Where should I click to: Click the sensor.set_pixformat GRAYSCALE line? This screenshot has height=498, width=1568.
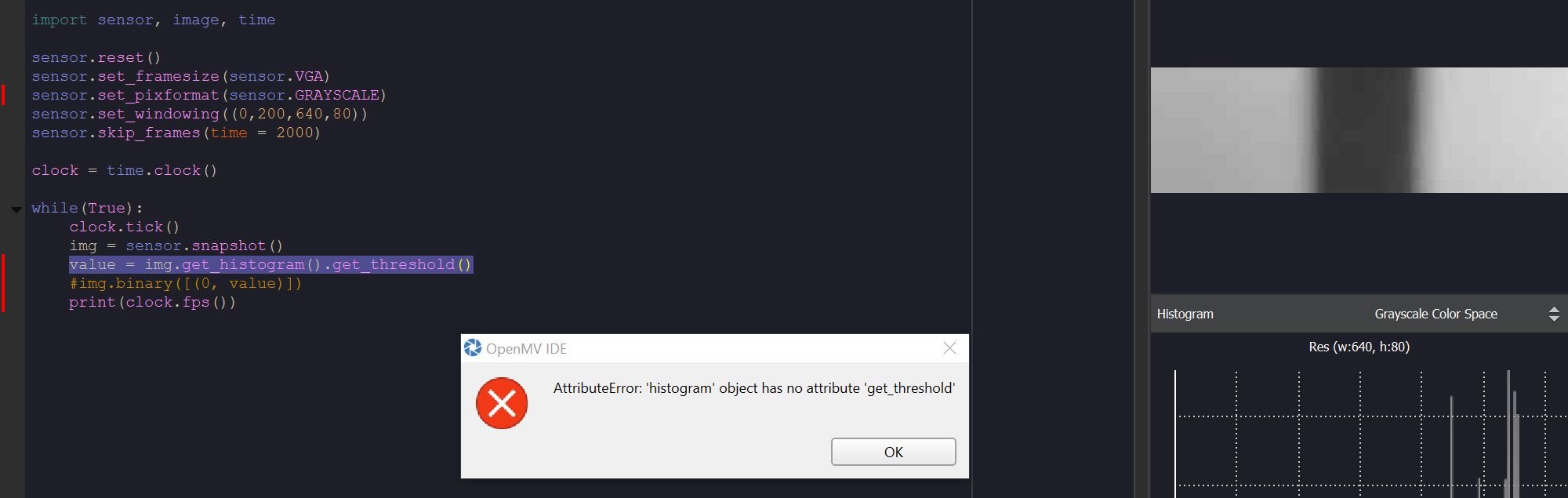pos(209,95)
